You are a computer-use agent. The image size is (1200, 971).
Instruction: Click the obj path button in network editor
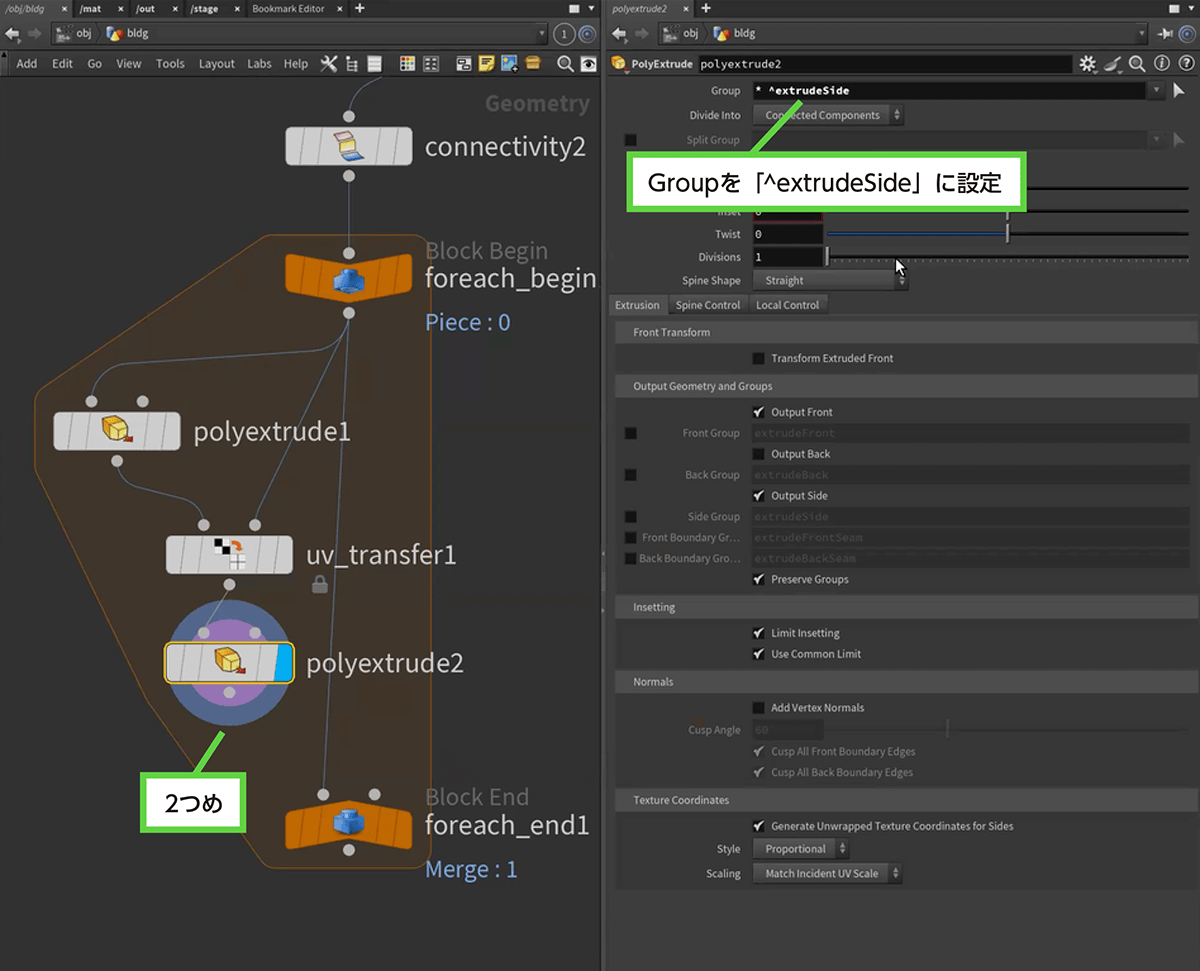76,33
